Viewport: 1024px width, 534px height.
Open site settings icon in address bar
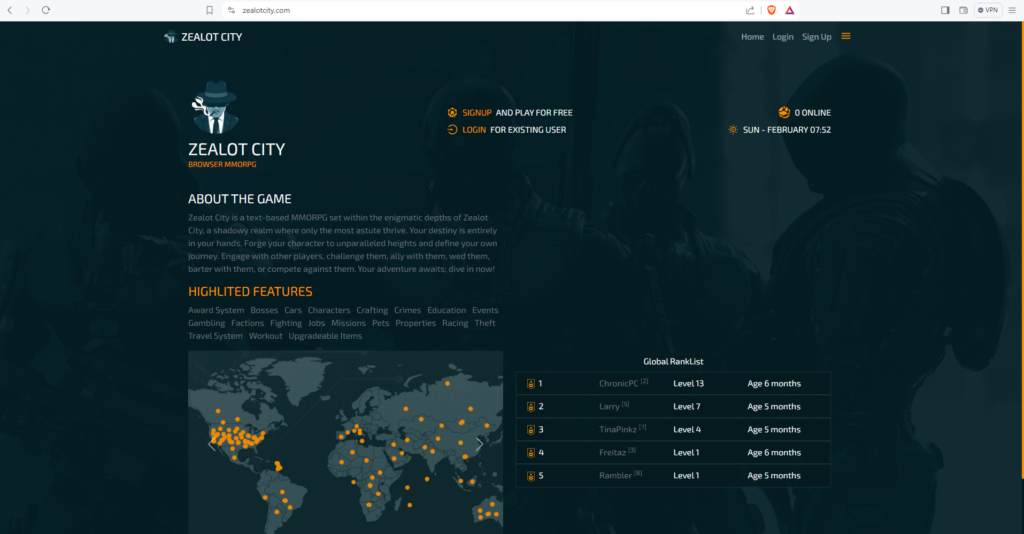point(231,10)
